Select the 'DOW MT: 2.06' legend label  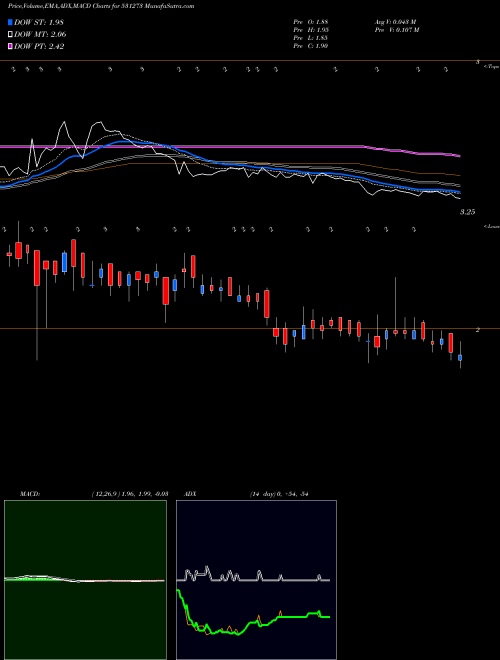tap(40, 35)
